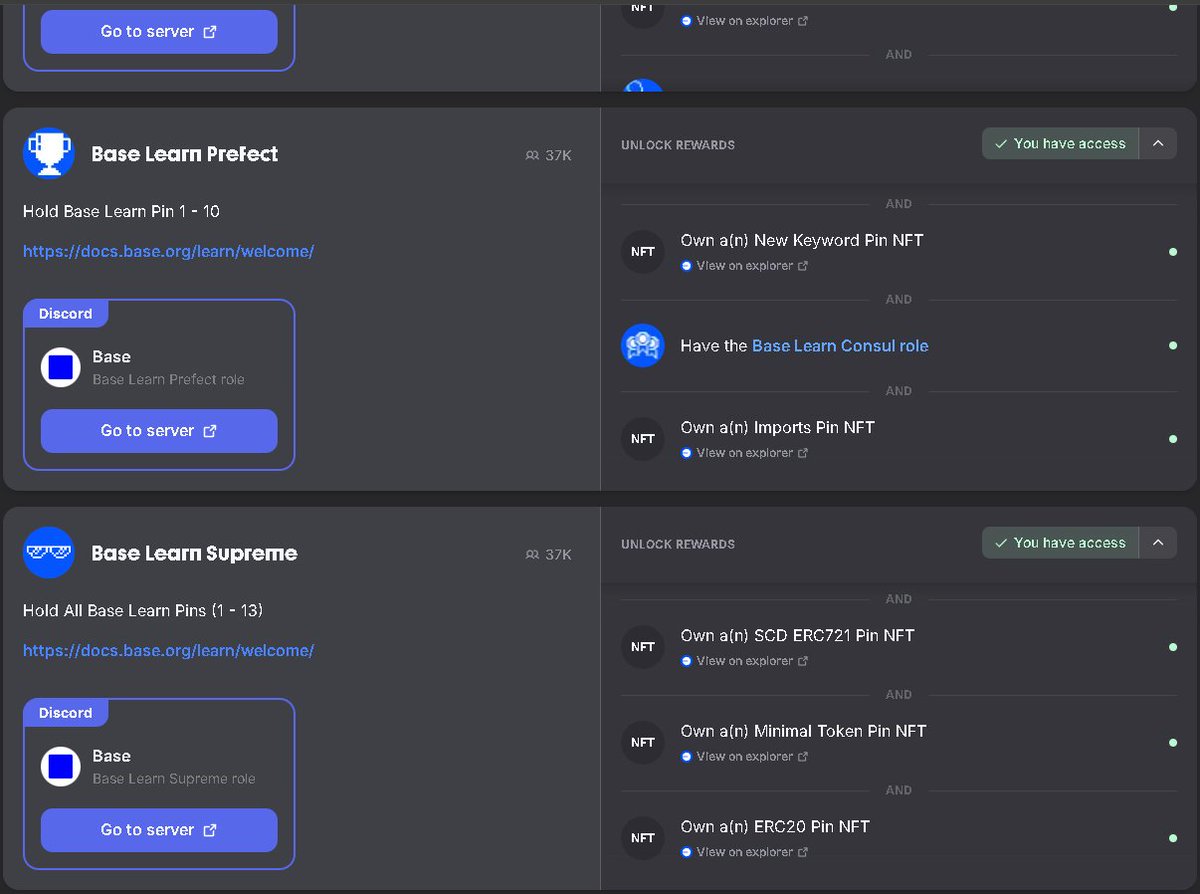Click 'Own a(n) Imports Pin NFT' requirement
The width and height of the screenshot is (1200, 894).
click(778, 427)
